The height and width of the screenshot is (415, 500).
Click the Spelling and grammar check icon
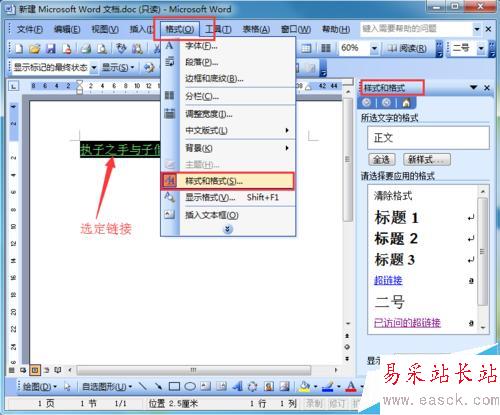click(x=121, y=49)
